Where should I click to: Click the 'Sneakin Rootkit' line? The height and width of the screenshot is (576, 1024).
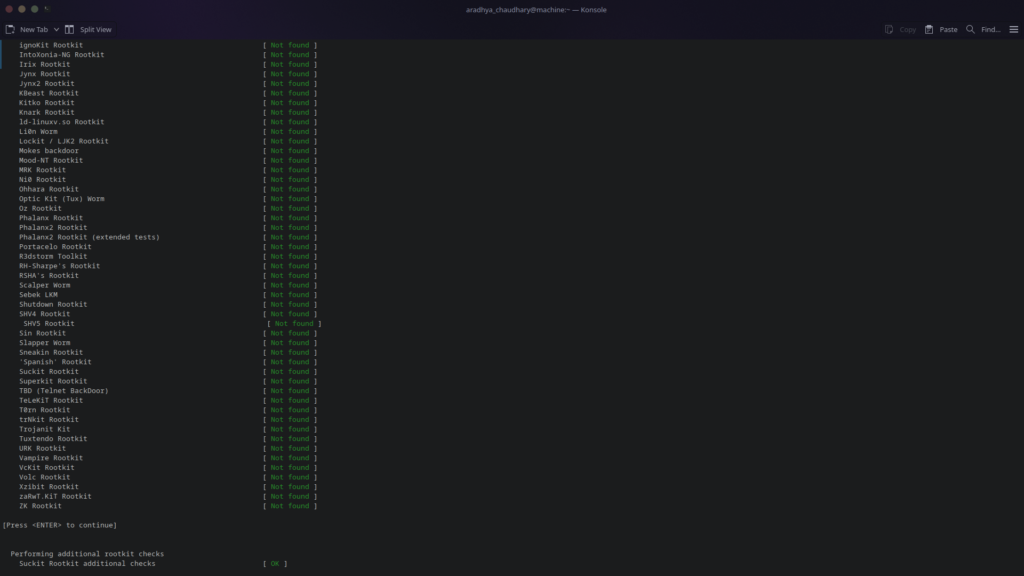(51, 353)
